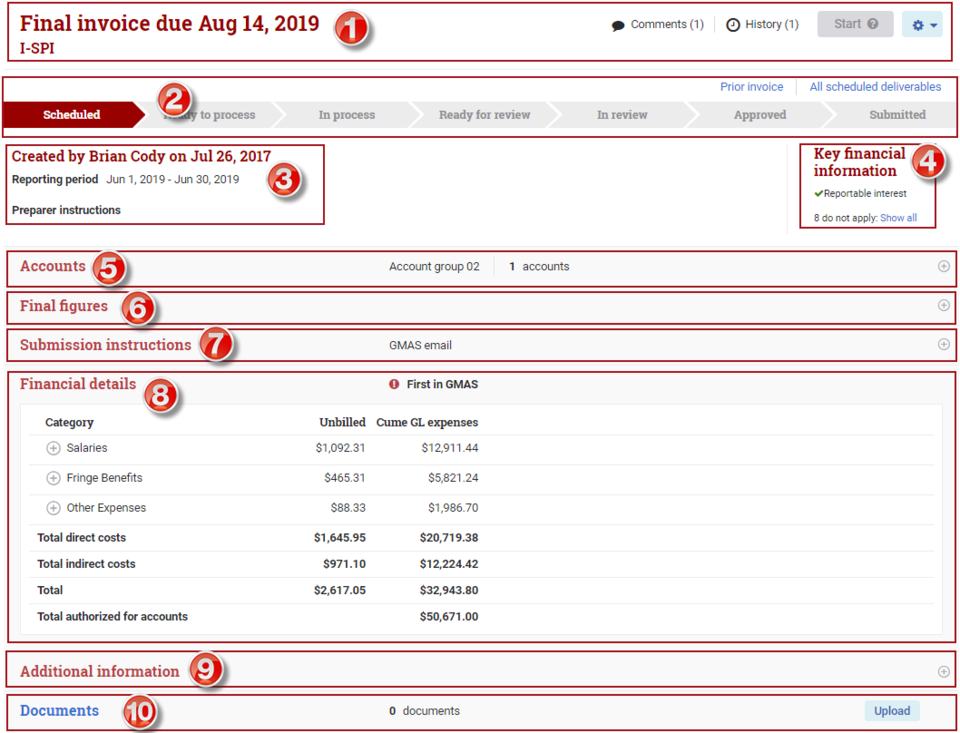Click the Upload documents button
Image resolution: width=960 pixels, height=733 pixels.
(891, 711)
